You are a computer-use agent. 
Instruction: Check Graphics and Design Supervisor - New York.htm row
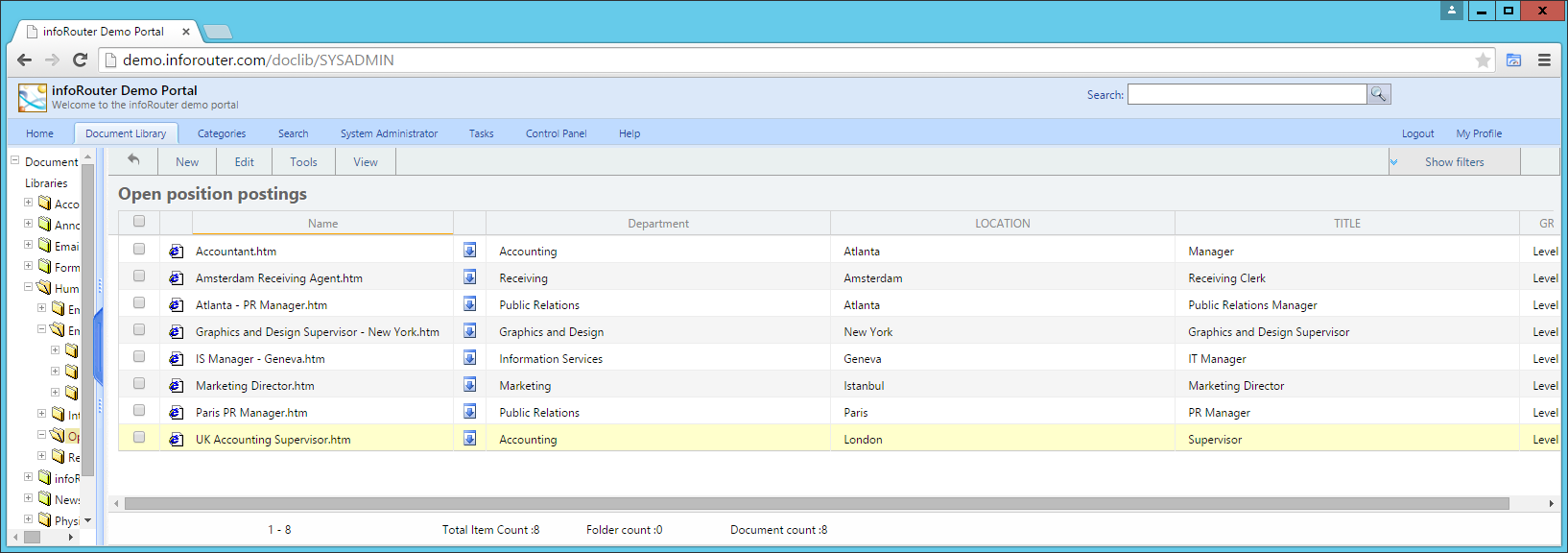click(x=139, y=330)
